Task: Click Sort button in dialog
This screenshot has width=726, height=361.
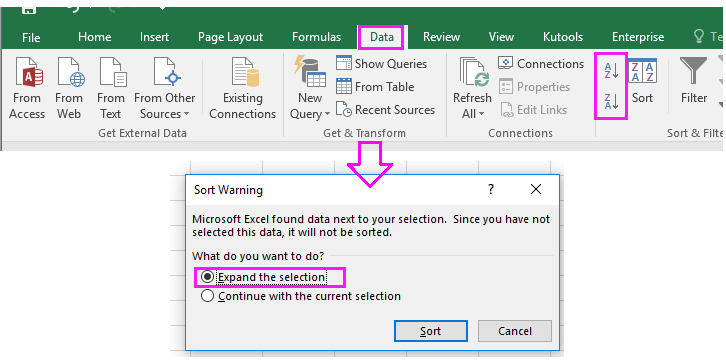Action: pyautogui.click(x=431, y=331)
